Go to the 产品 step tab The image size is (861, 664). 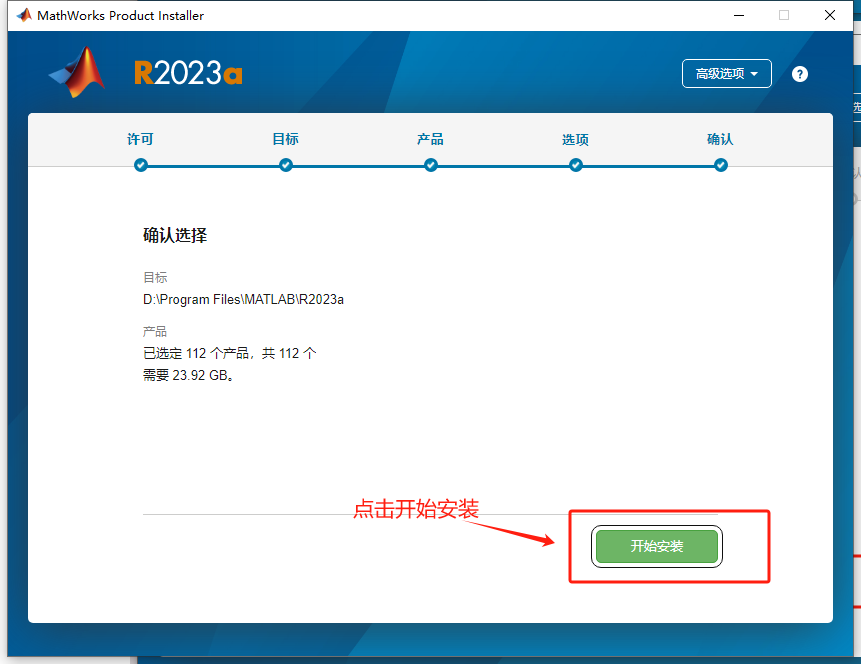[x=430, y=139]
